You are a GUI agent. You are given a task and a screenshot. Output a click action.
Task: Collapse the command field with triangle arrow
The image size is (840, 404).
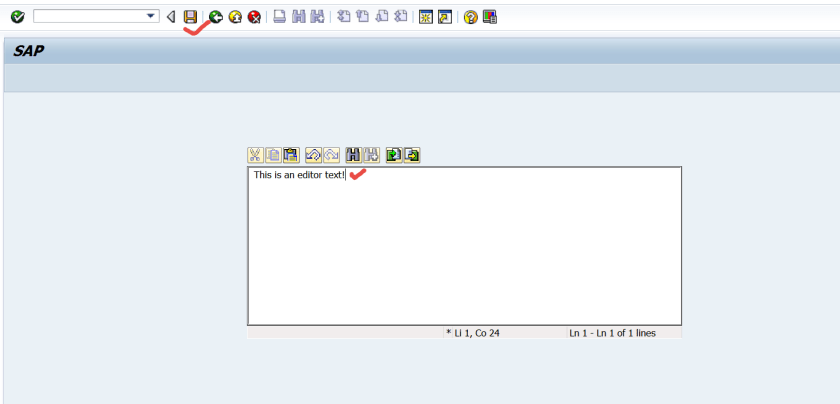pyautogui.click(x=171, y=17)
